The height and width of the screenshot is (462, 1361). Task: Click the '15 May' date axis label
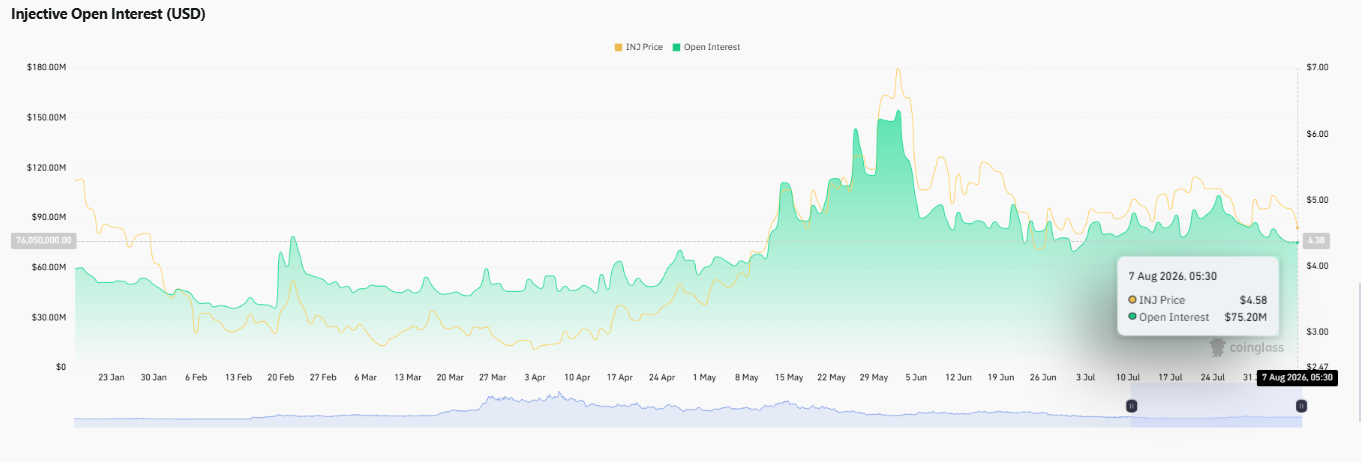click(x=789, y=378)
